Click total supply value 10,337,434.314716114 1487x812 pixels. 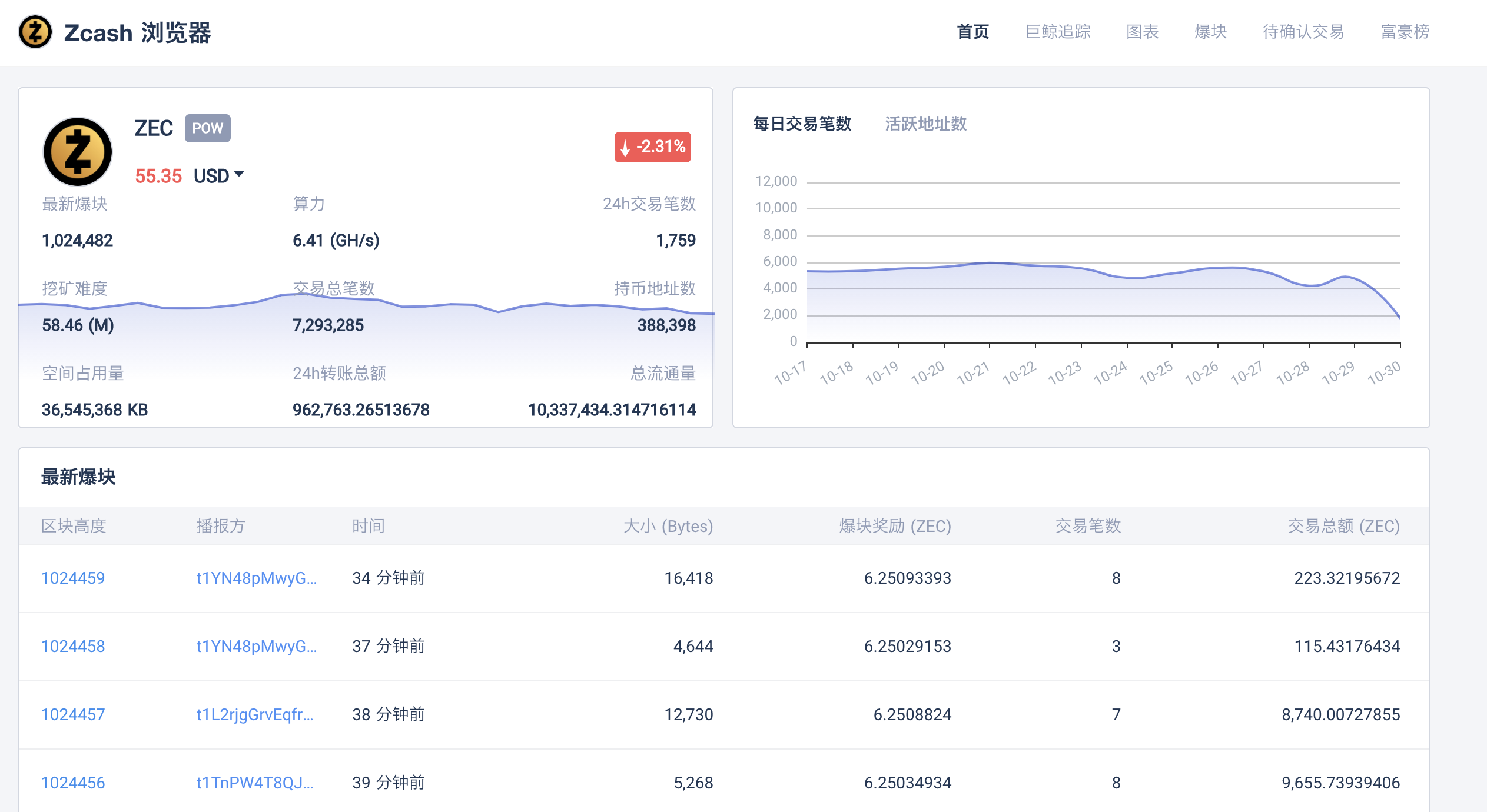pyautogui.click(x=612, y=410)
